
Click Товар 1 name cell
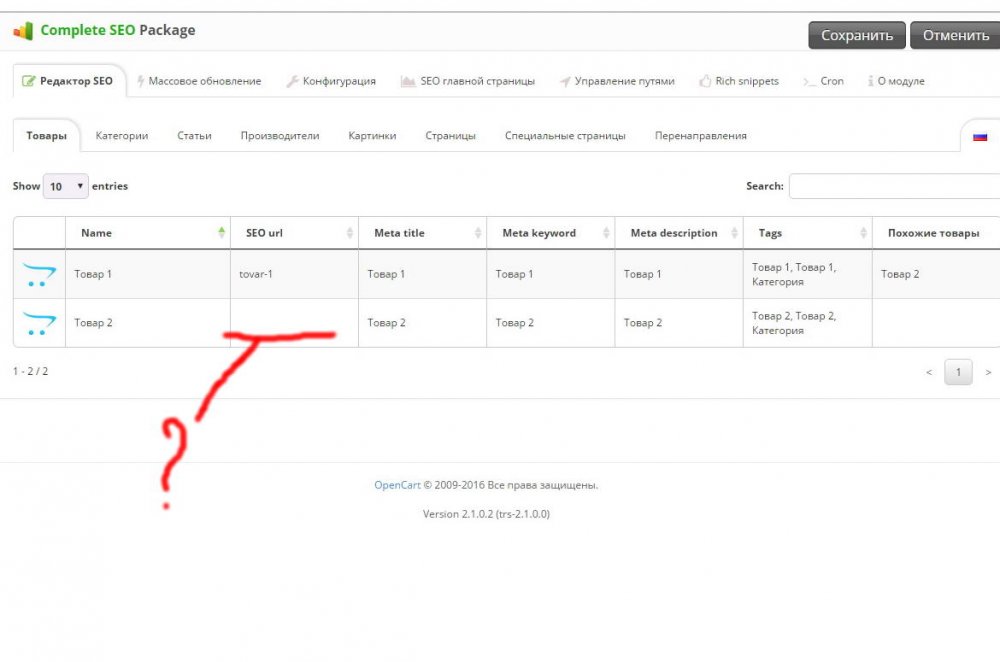coord(148,274)
